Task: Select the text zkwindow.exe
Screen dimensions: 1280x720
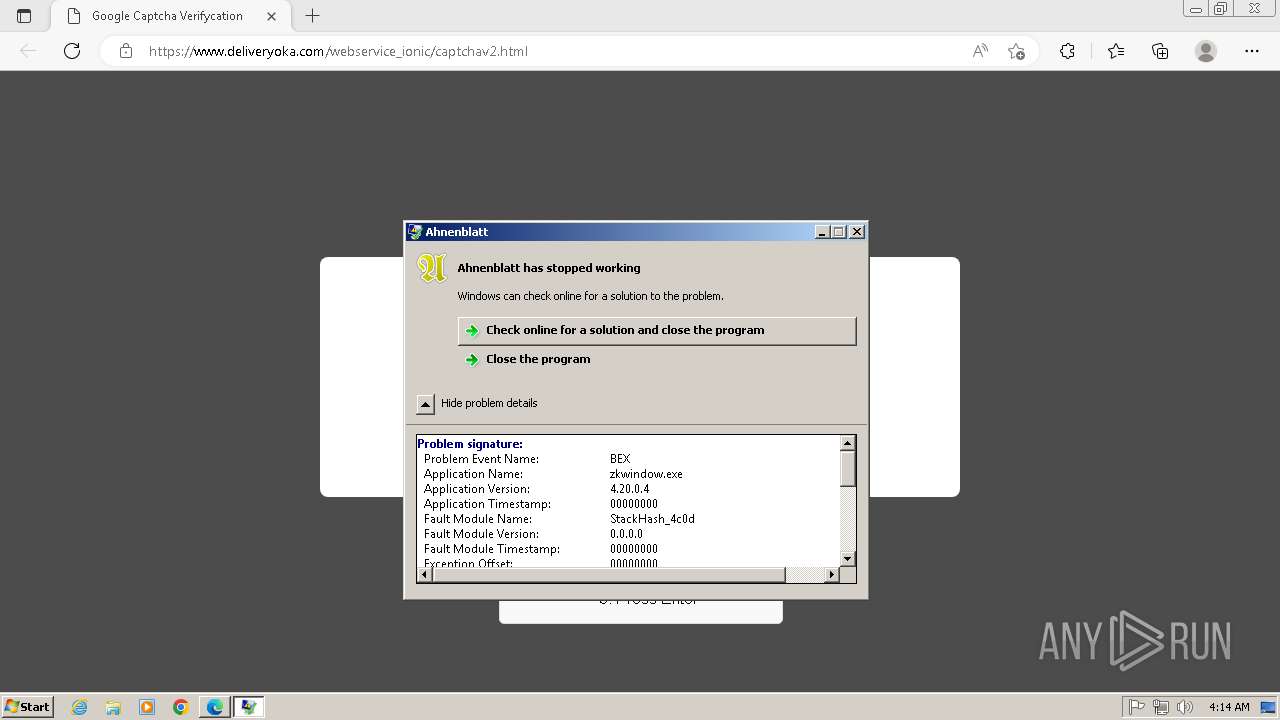Action: (646, 474)
